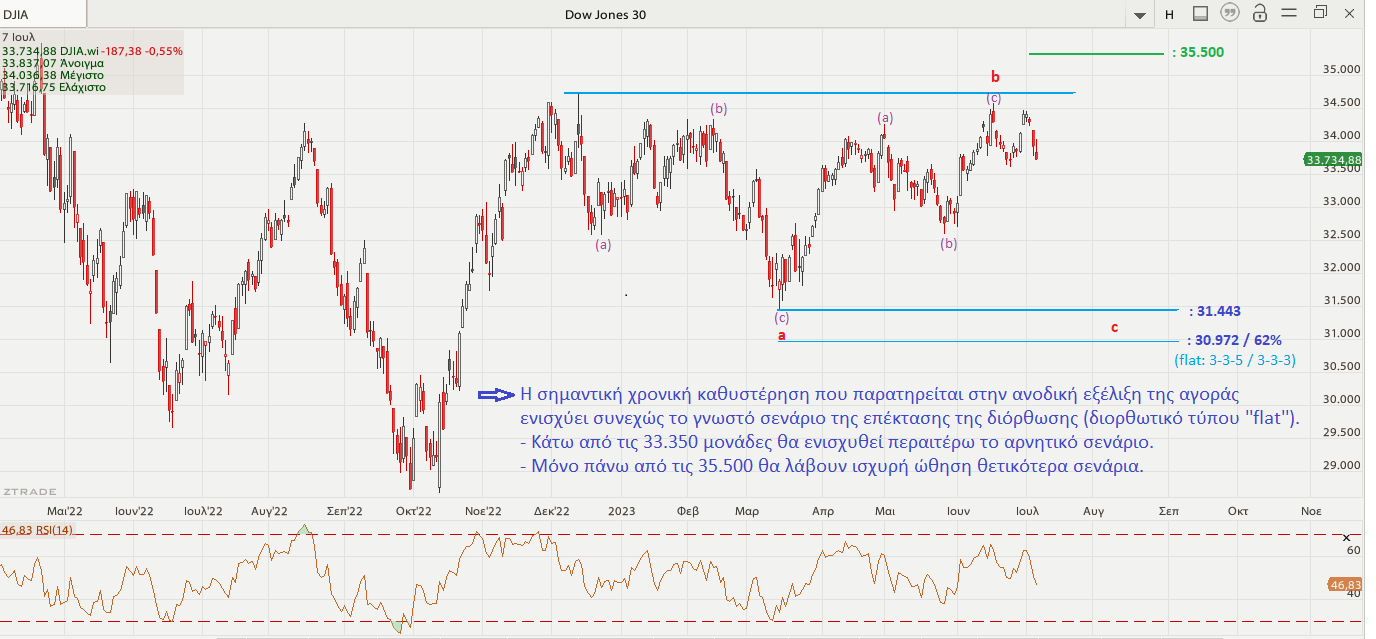
Task: Click the 'Dow Jones 30' chart title
Action: point(605,14)
